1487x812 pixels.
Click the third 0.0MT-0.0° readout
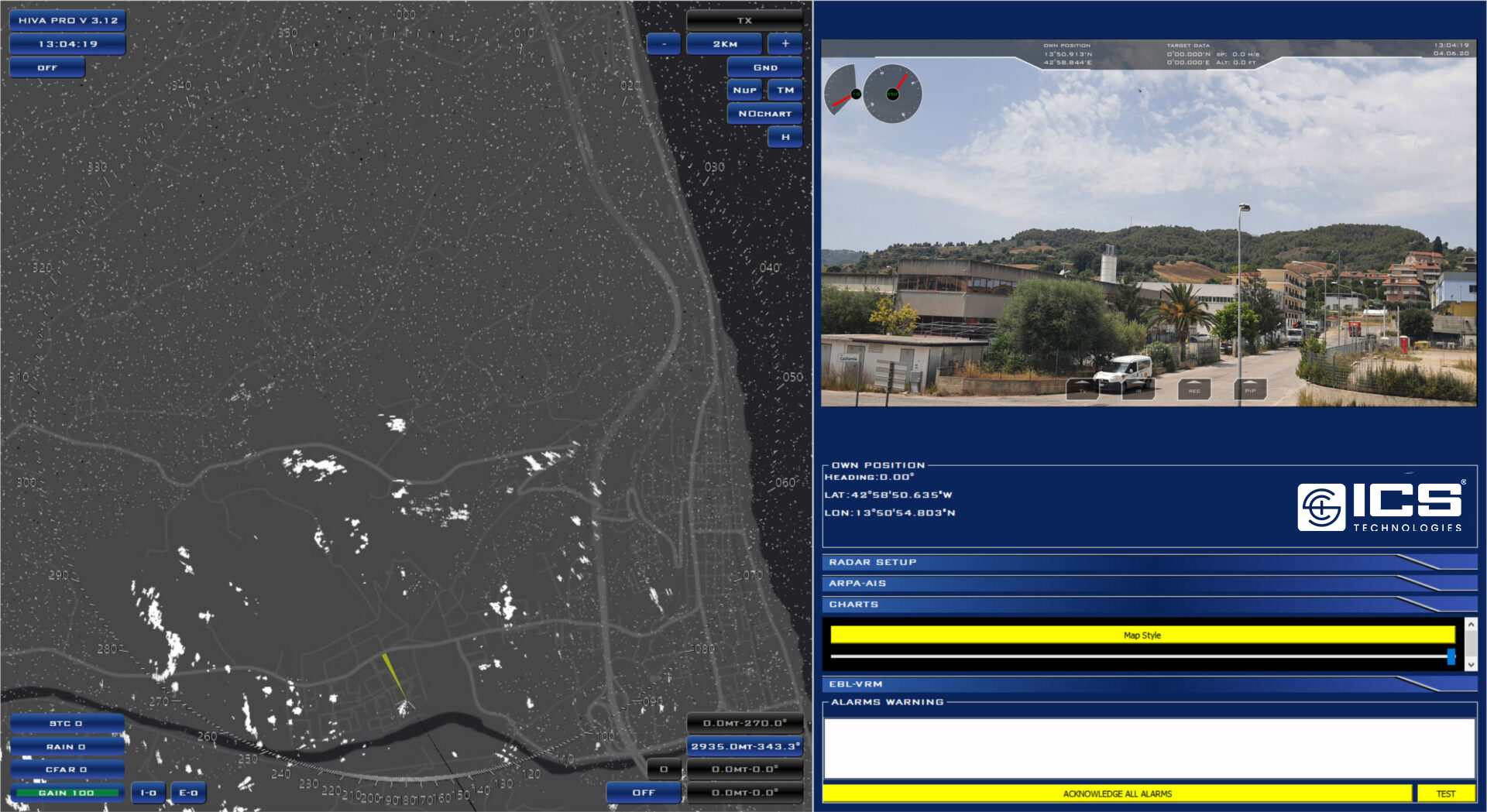pos(745,769)
